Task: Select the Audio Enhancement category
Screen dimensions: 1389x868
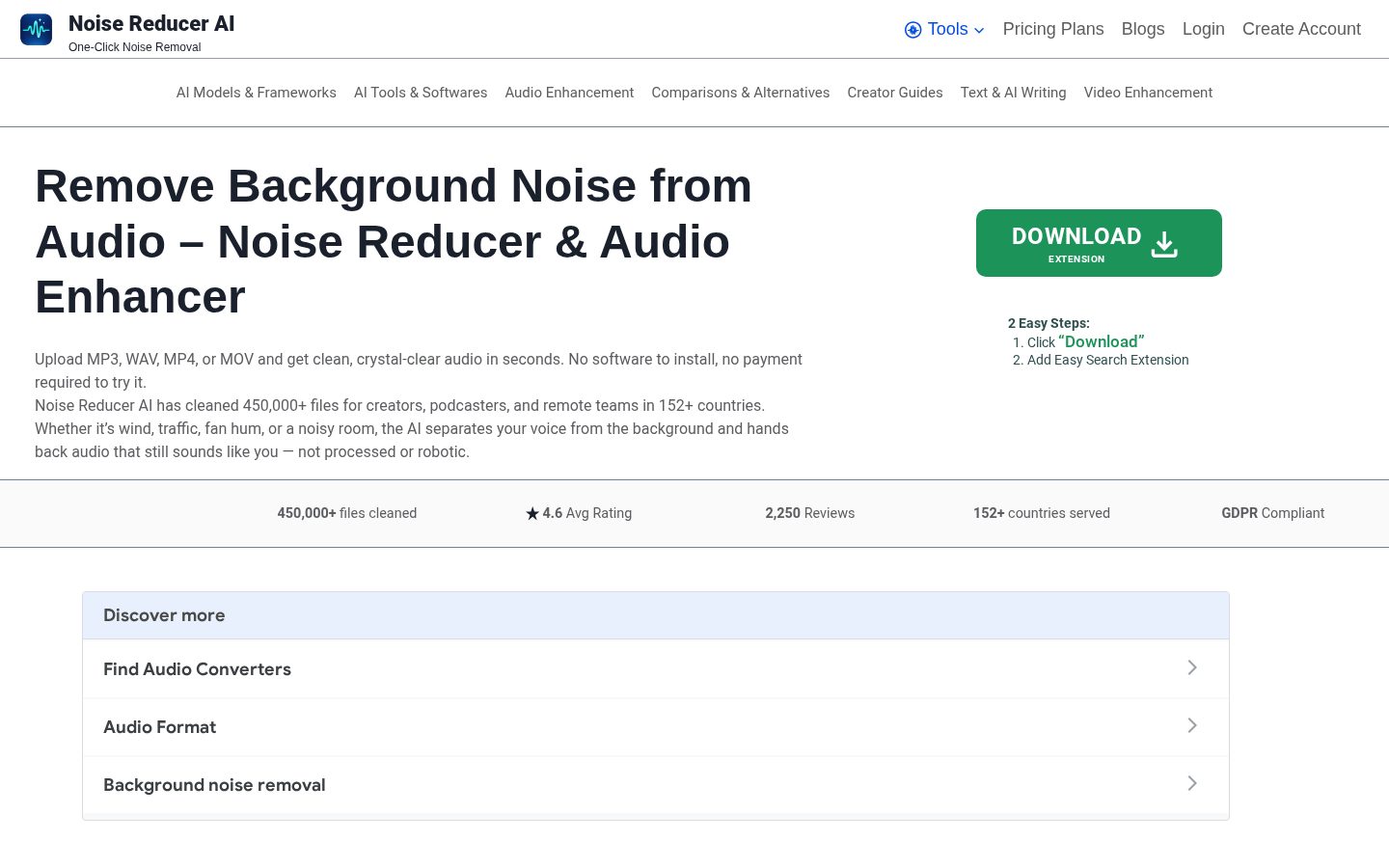Action: pos(569,93)
